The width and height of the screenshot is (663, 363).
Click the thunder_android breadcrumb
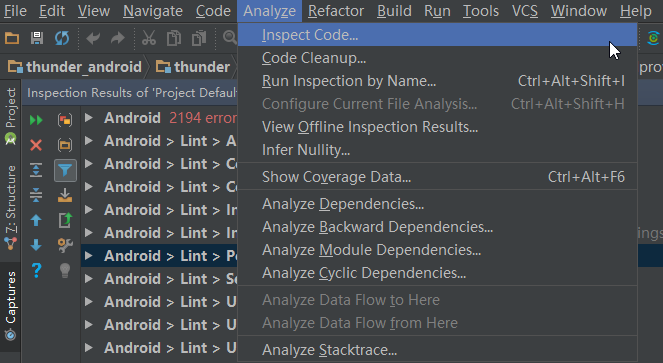[75, 67]
